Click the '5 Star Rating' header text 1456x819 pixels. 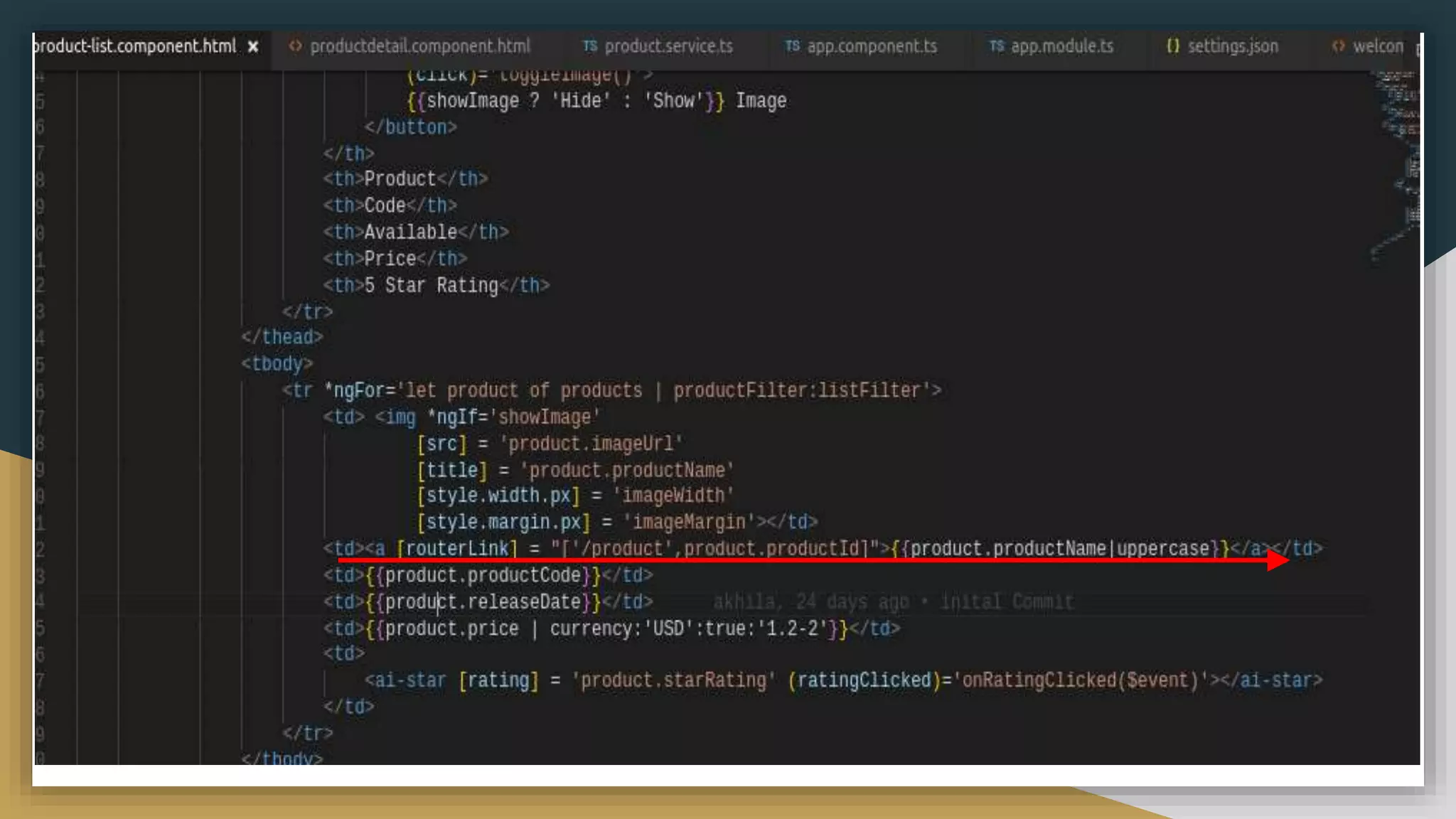[x=431, y=286]
